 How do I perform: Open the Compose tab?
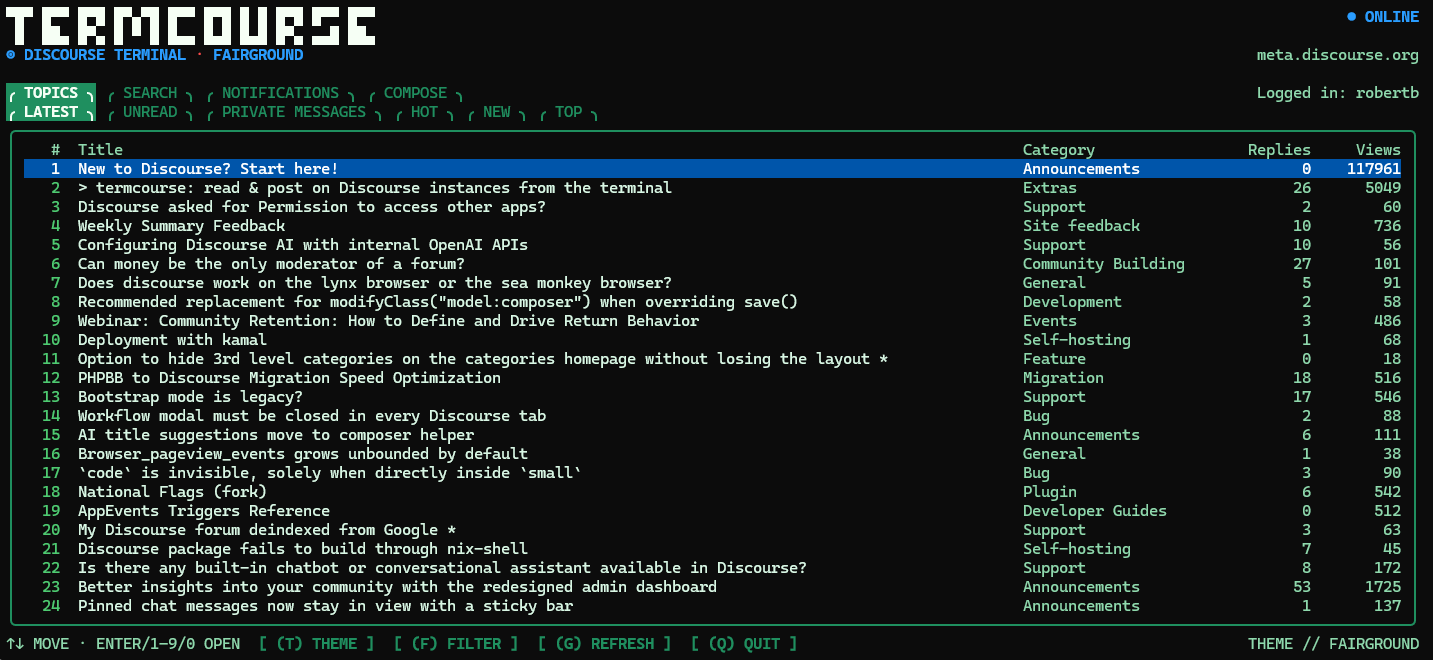(415, 93)
